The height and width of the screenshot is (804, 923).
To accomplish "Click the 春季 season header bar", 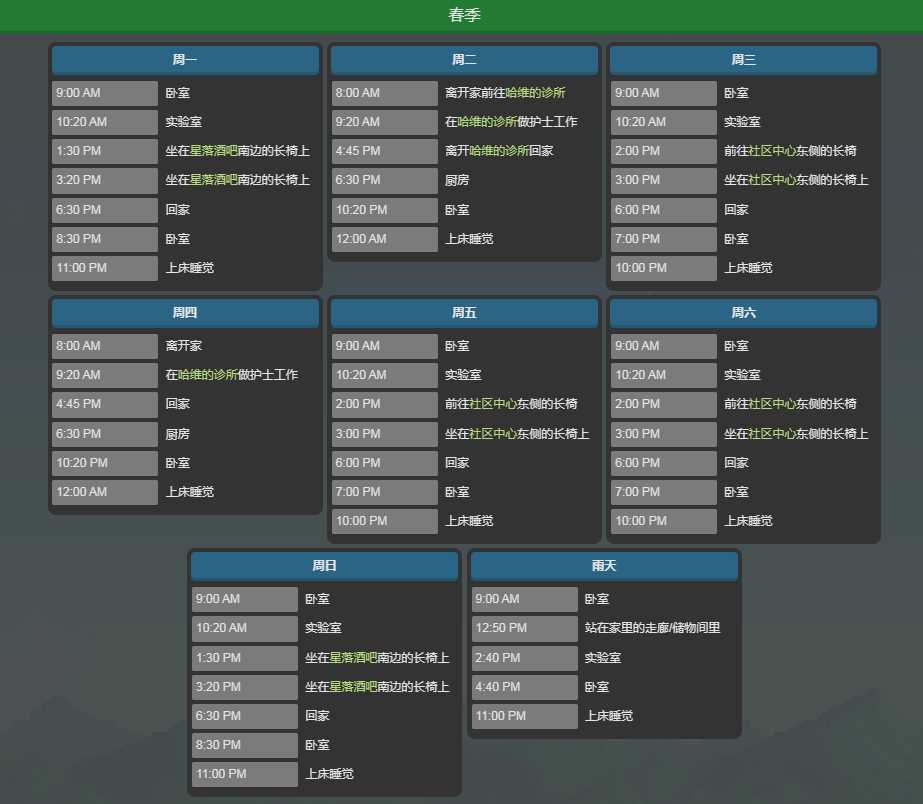I will [x=462, y=15].
